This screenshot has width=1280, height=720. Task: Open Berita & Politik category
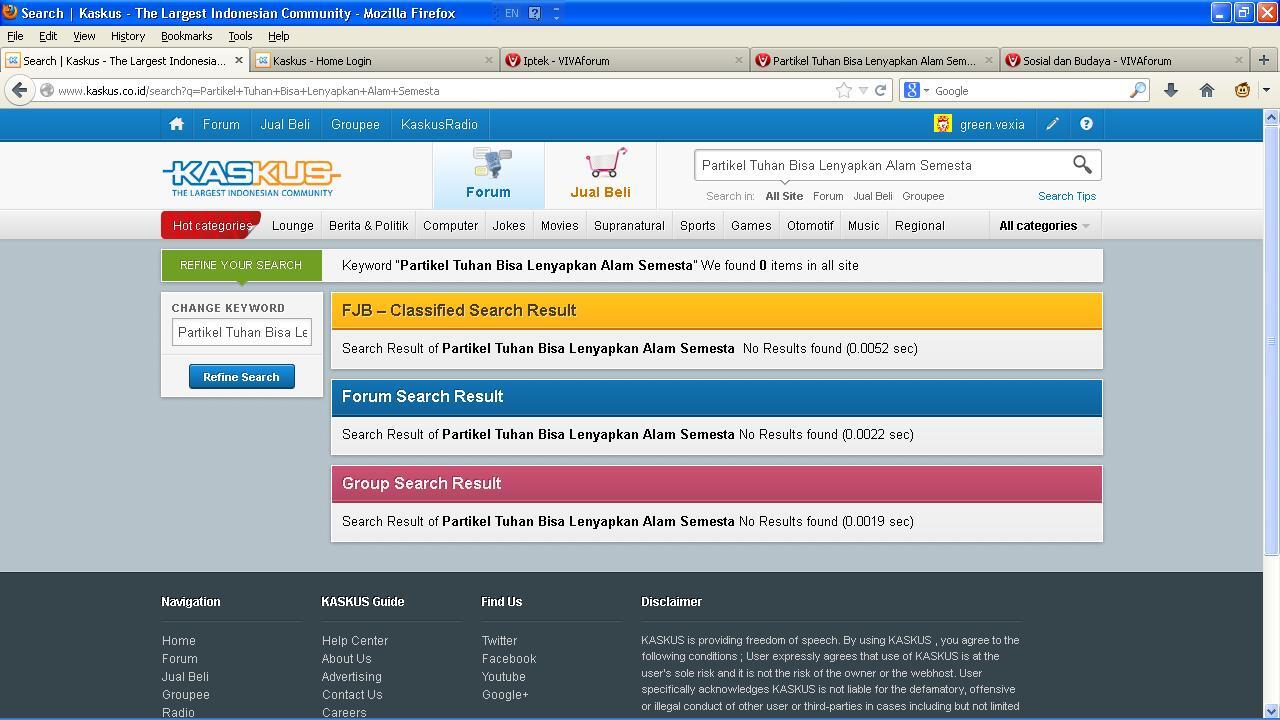(x=368, y=225)
